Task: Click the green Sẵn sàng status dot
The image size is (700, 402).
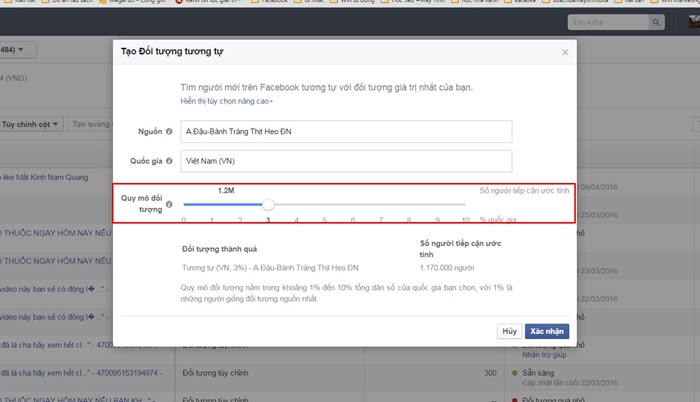Action: [512, 372]
